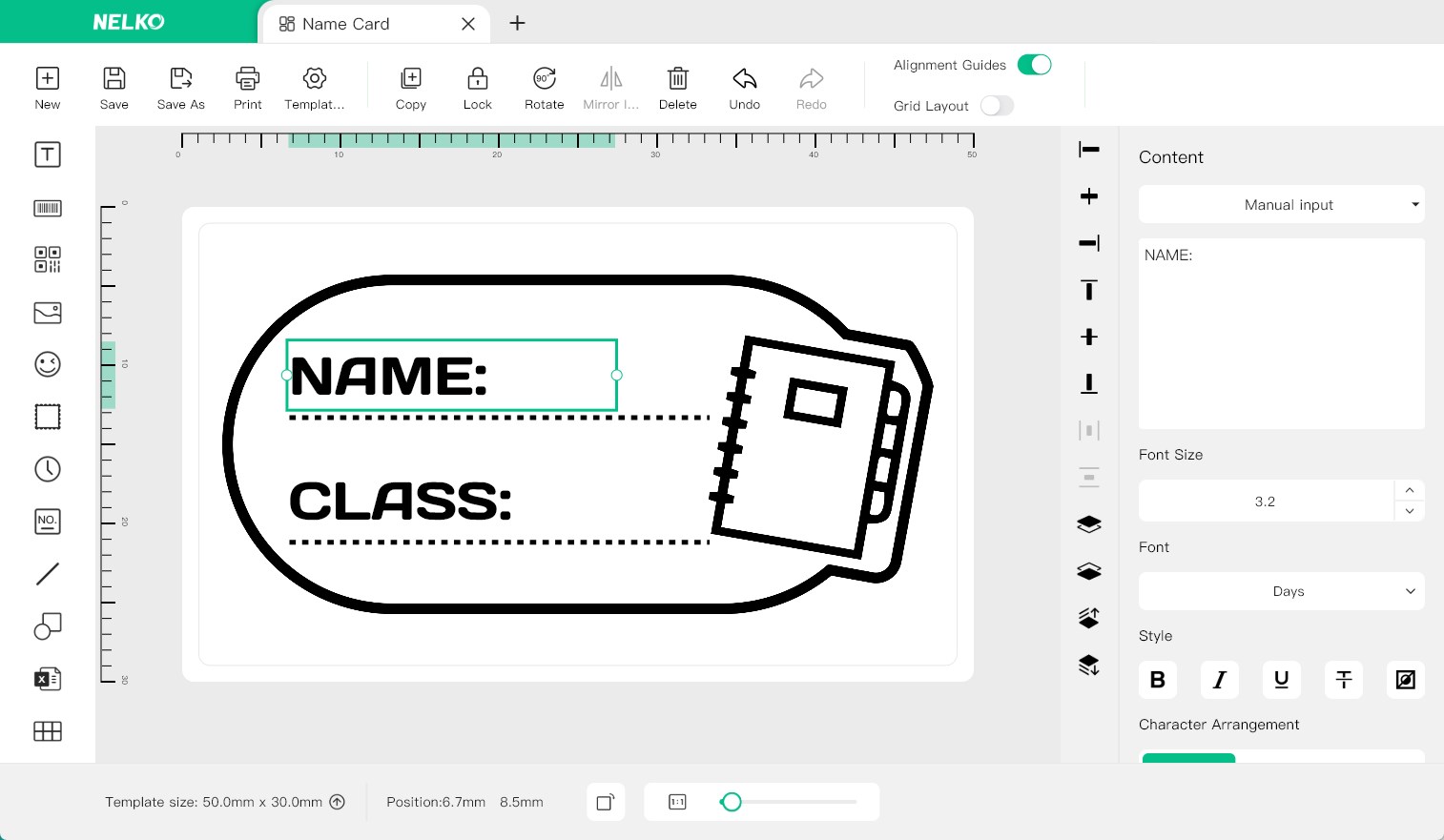
Task: Bring the layer one step forward
Action: pos(1089,618)
